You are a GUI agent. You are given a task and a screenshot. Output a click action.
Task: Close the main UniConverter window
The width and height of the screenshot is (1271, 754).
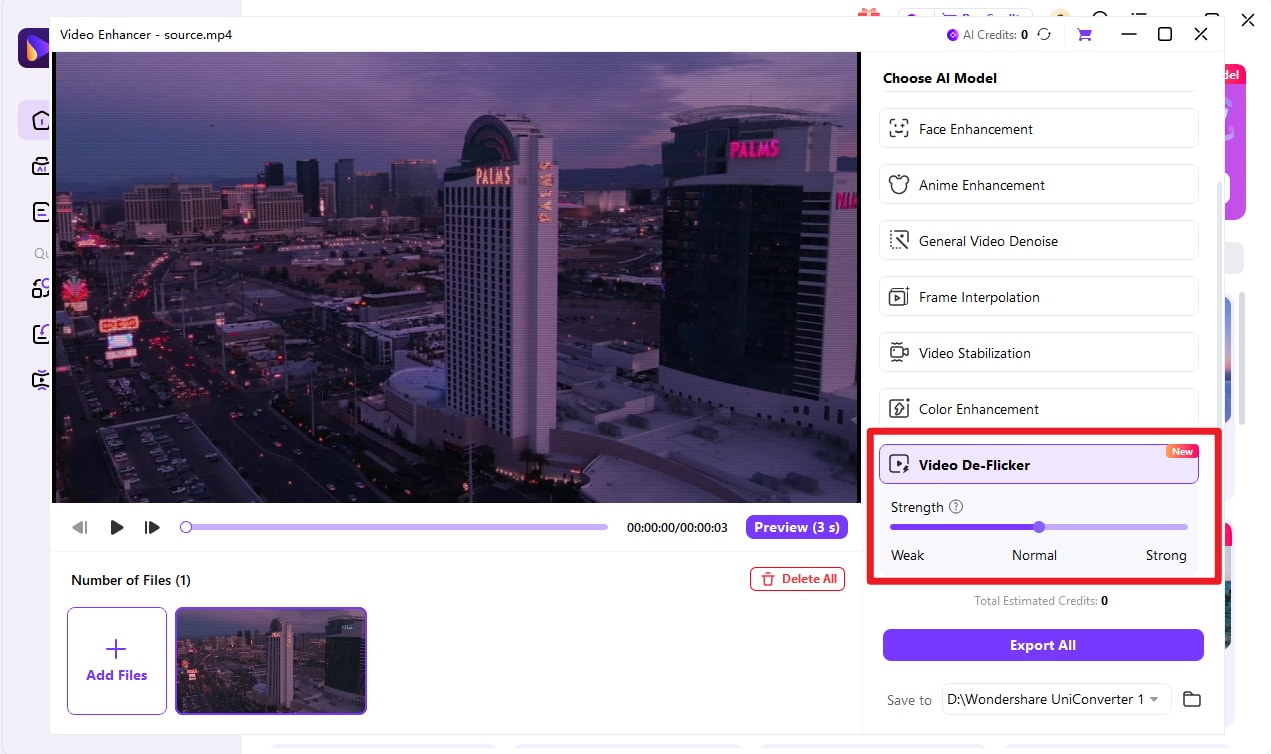(x=1247, y=19)
